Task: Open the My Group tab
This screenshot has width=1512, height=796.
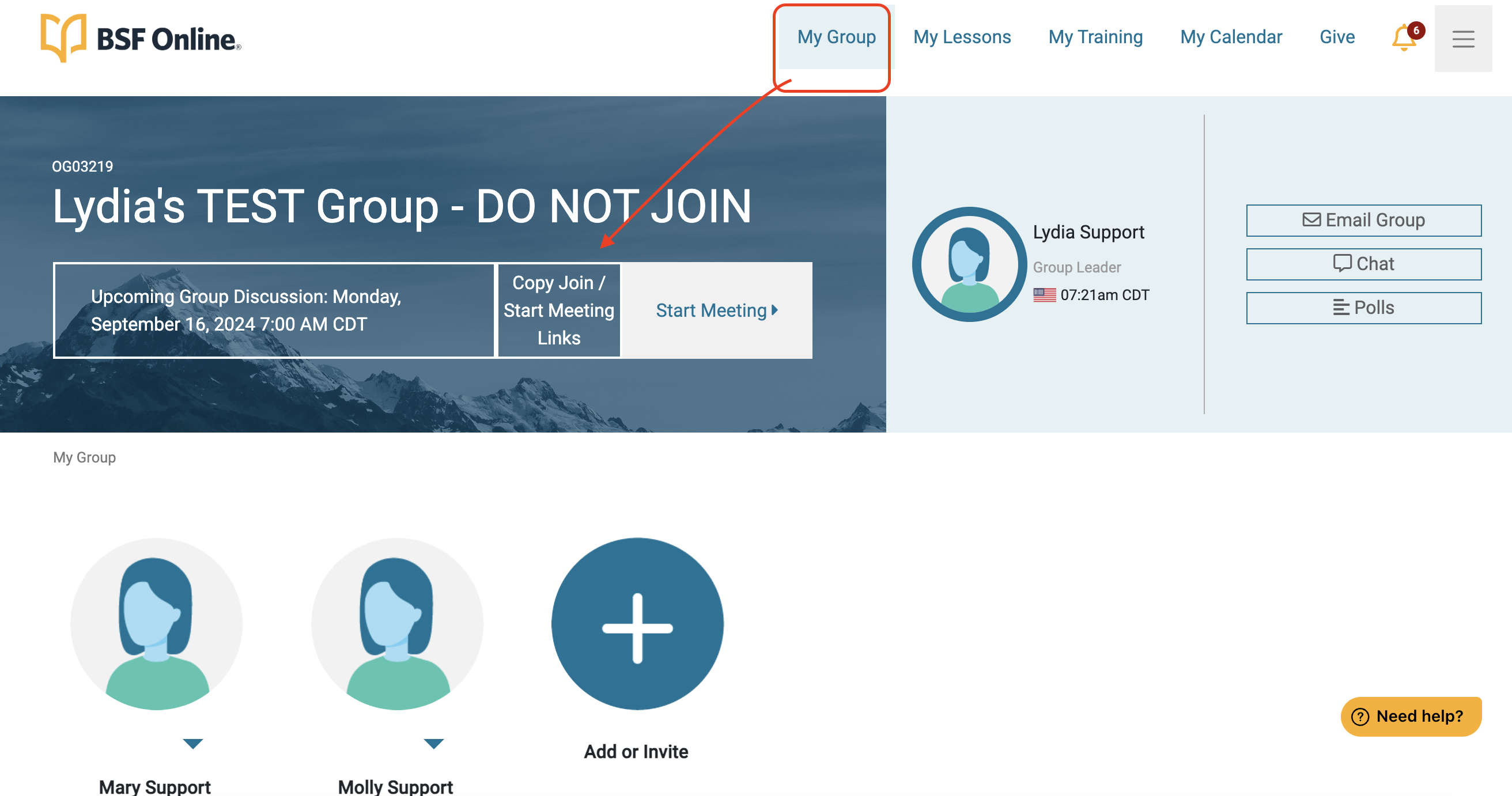Action: 836,37
